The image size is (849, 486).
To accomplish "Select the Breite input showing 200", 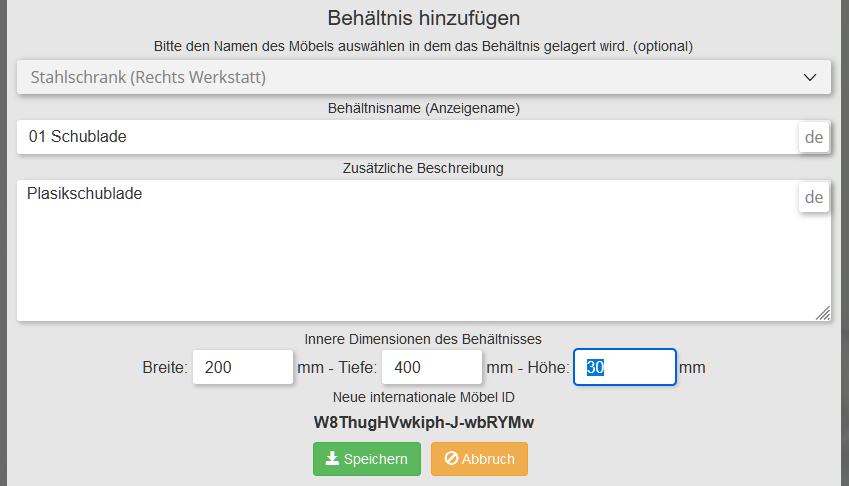I will 242,367.
